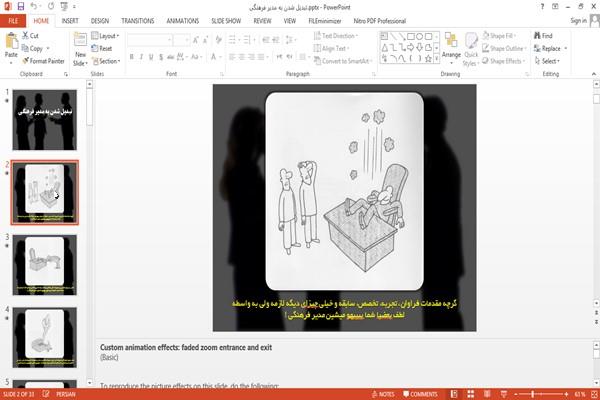Viewport: 600px width, 400px height.
Task: Expand the shapes gallery More arrow
Action: [436, 59]
